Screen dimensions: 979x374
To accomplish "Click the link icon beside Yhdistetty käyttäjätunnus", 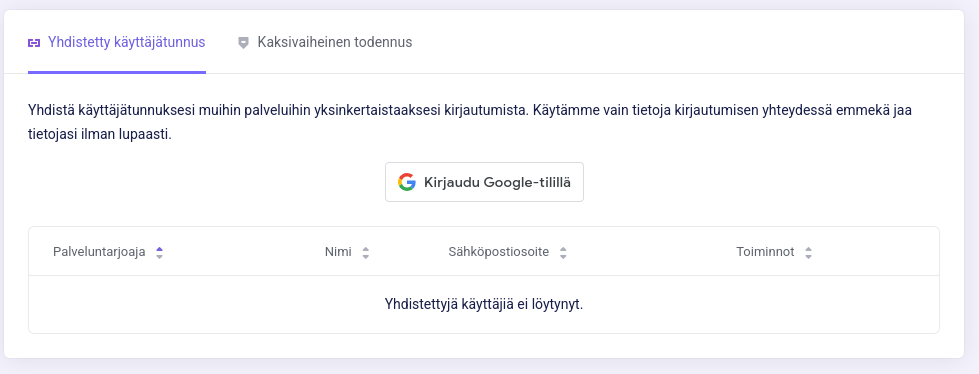I will point(34,43).
